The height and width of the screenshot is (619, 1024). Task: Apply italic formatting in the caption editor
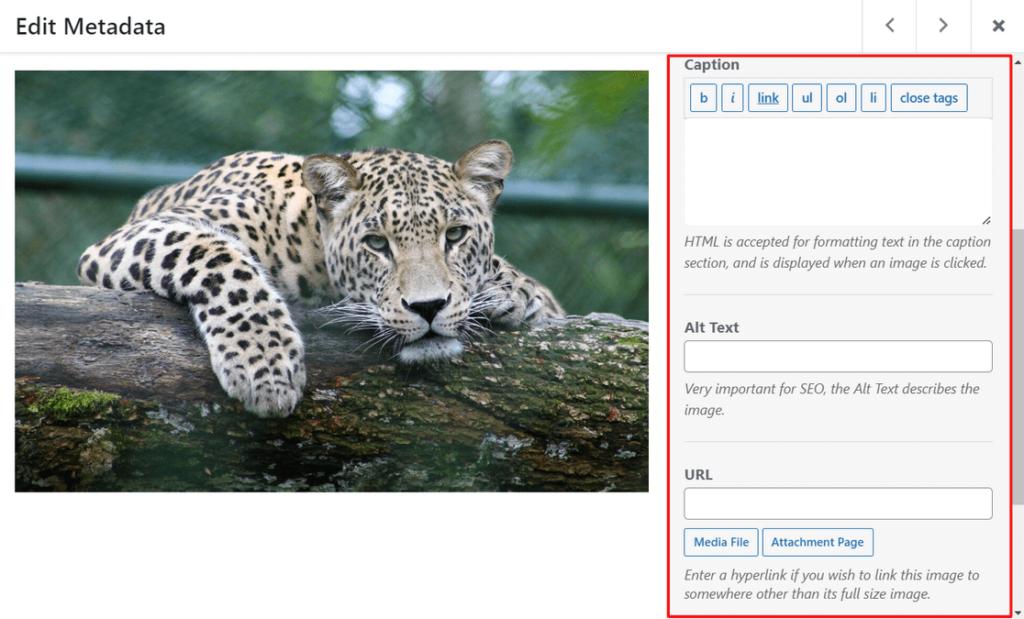point(732,97)
